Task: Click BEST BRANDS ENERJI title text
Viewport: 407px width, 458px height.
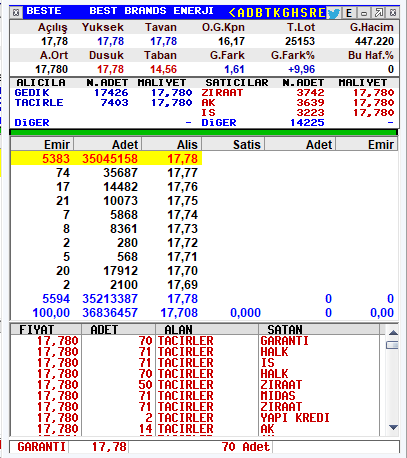Action: click(x=151, y=11)
